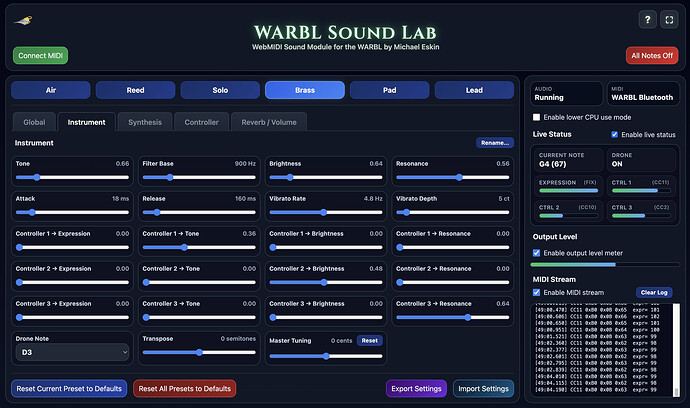
Task: Click the MIDI WARBL Bluetooth status box
Action: tap(643, 93)
